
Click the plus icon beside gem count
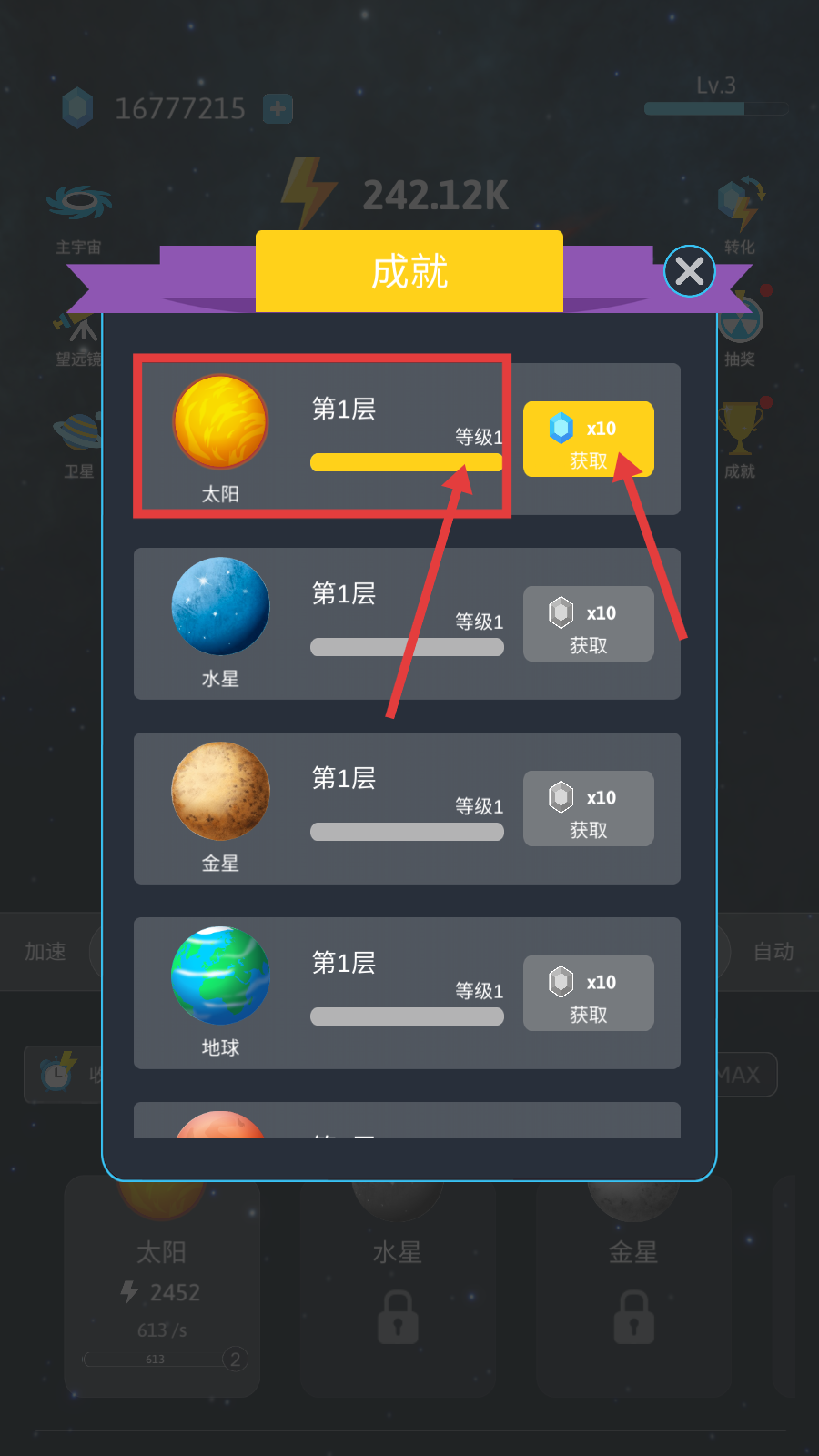pyautogui.click(x=278, y=109)
